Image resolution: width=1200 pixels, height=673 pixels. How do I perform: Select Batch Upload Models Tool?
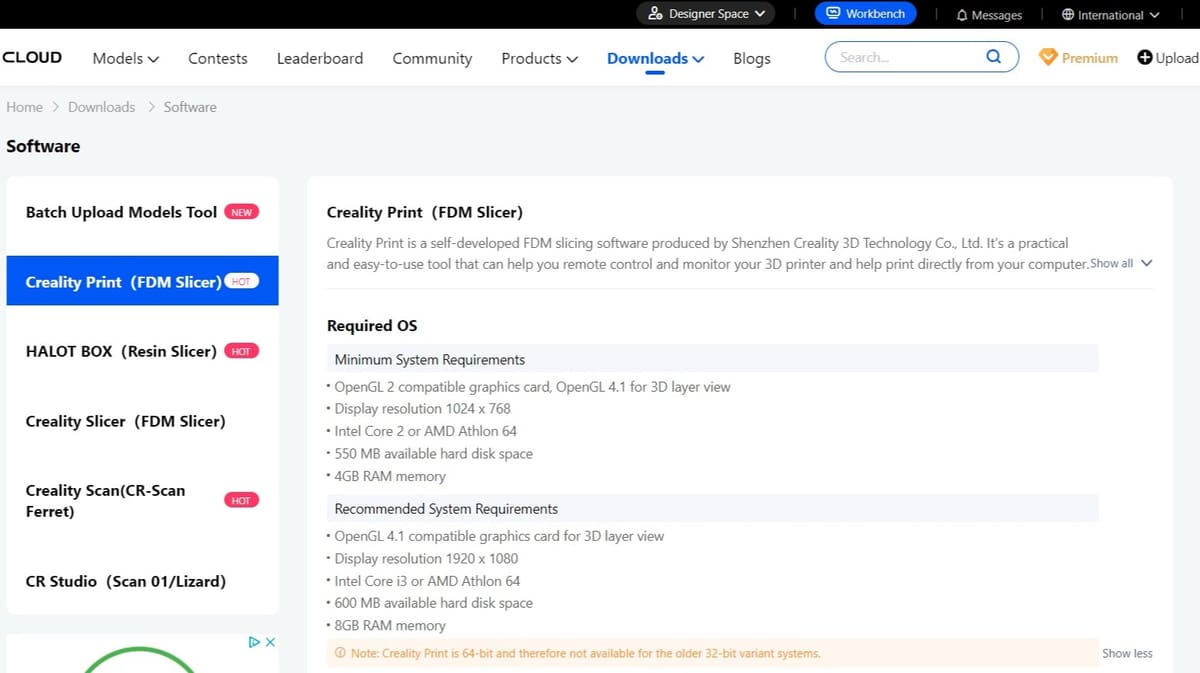[142, 212]
